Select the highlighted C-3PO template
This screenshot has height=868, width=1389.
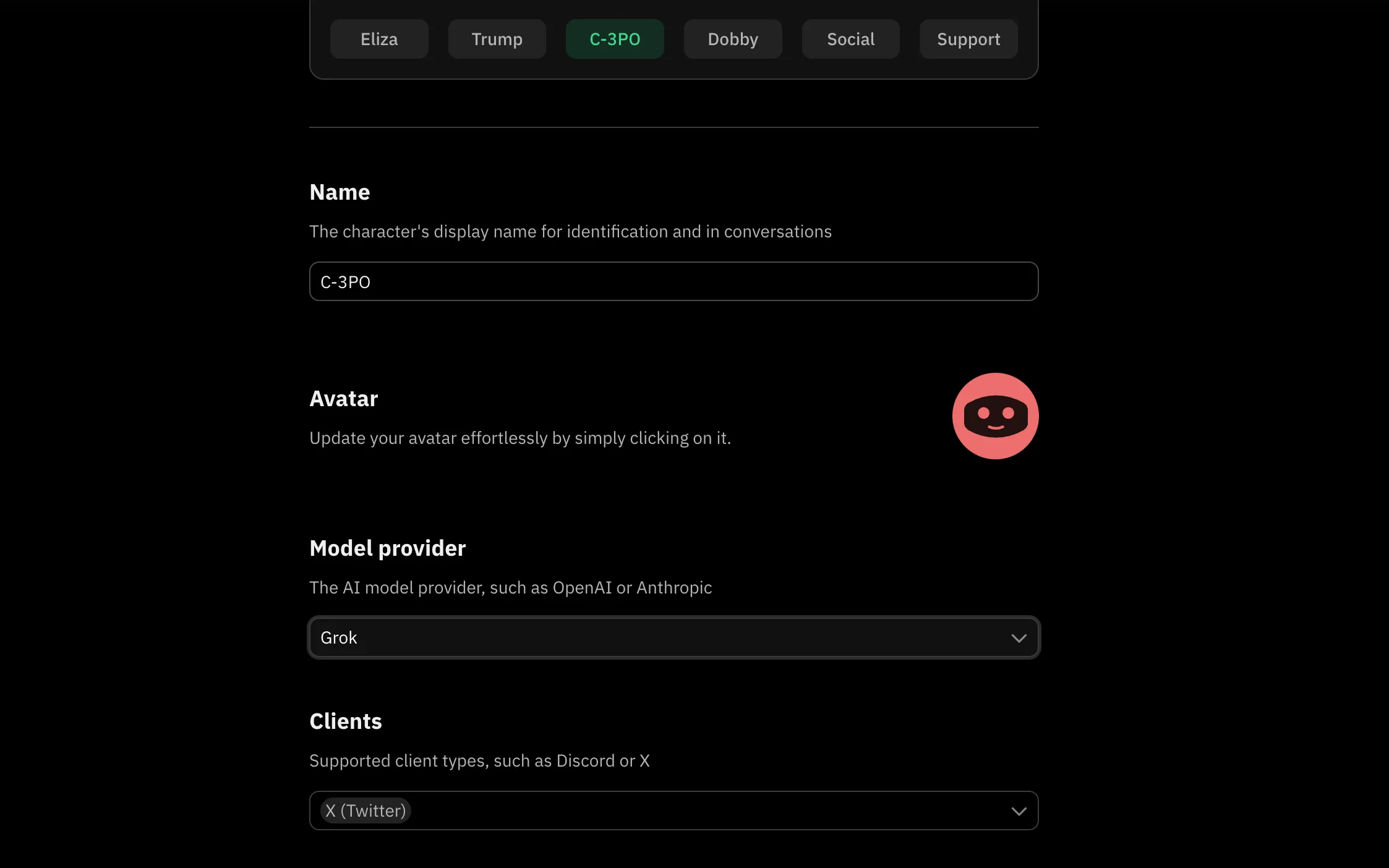point(615,39)
